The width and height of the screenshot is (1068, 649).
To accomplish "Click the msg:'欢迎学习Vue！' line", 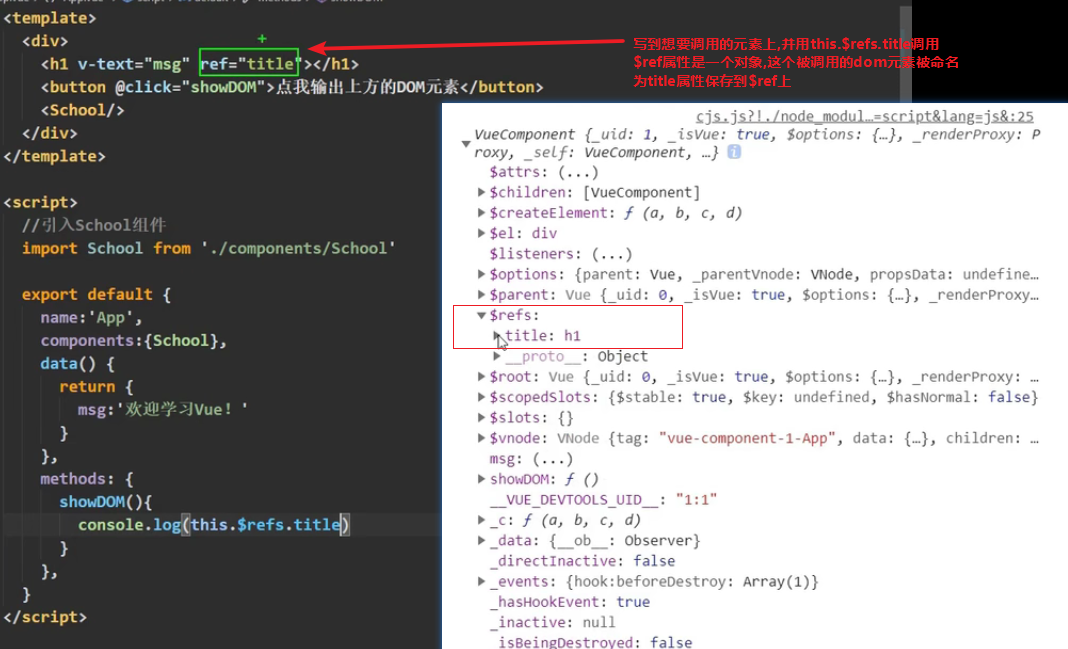I will (x=163, y=410).
